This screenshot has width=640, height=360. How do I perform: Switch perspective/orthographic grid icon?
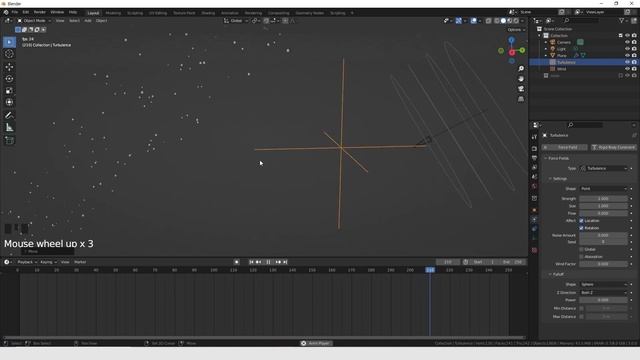click(521, 99)
